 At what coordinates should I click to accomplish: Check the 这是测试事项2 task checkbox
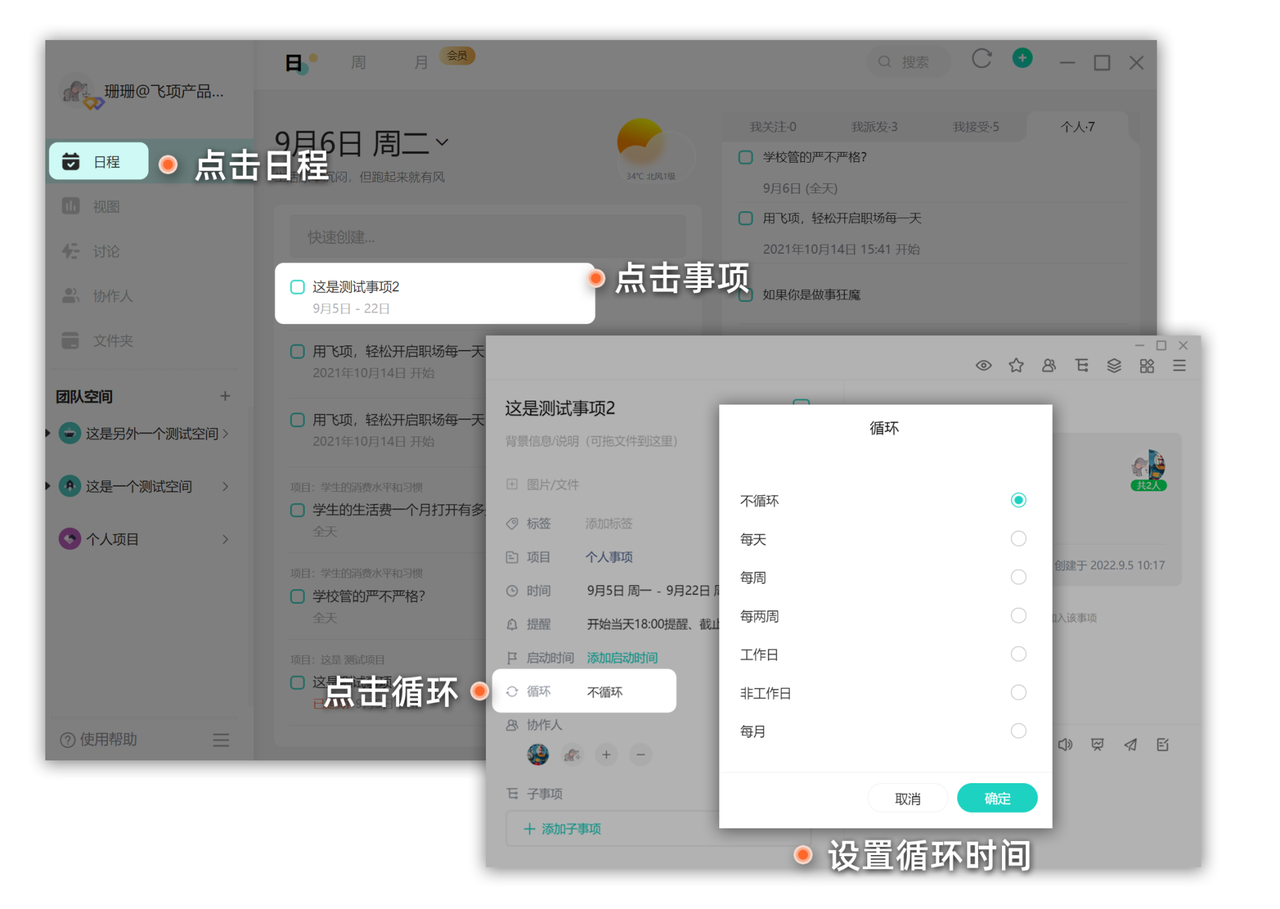pos(297,287)
